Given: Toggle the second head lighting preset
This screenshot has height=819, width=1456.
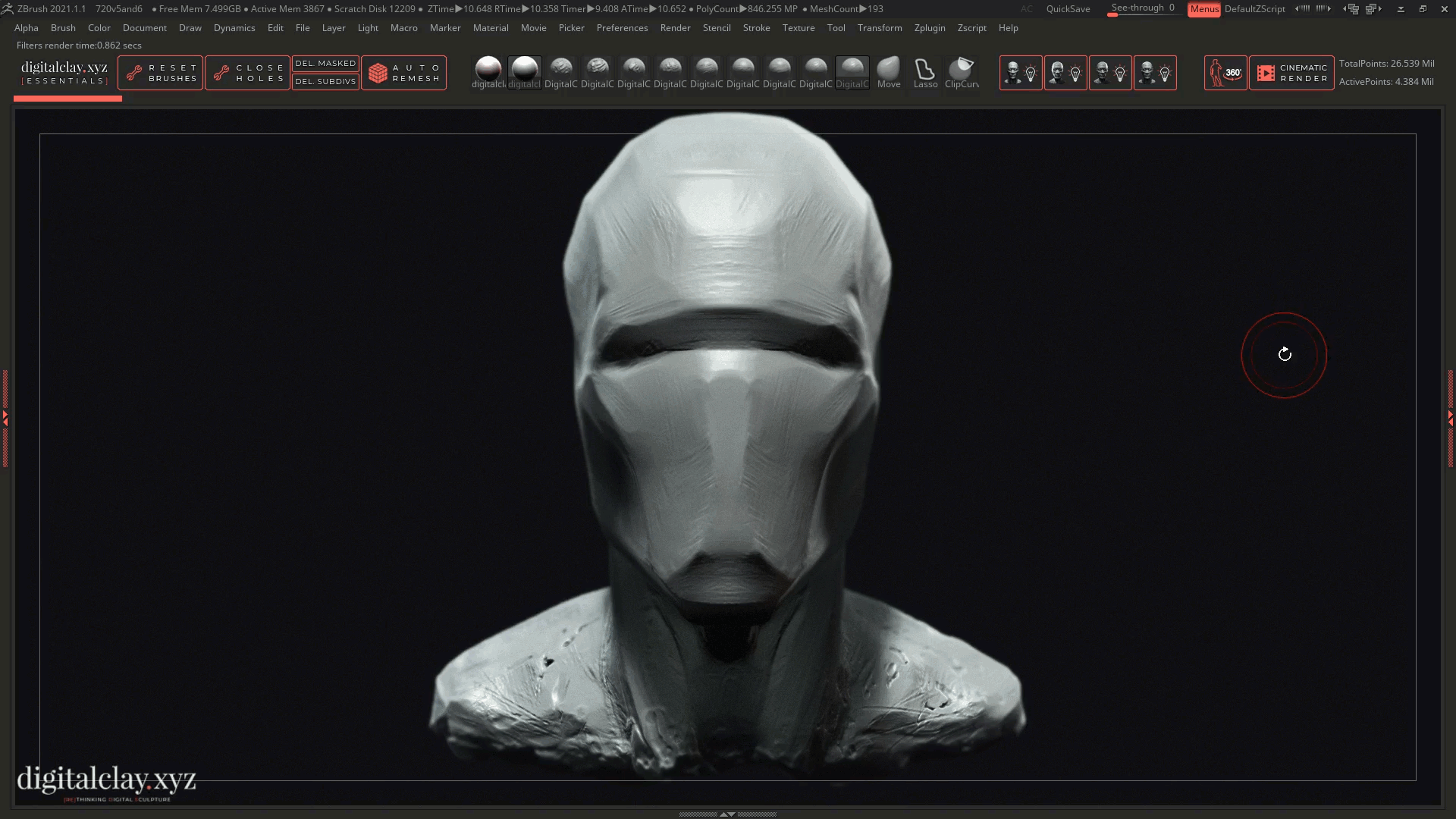Looking at the screenshot, I should coord(1065,73).
